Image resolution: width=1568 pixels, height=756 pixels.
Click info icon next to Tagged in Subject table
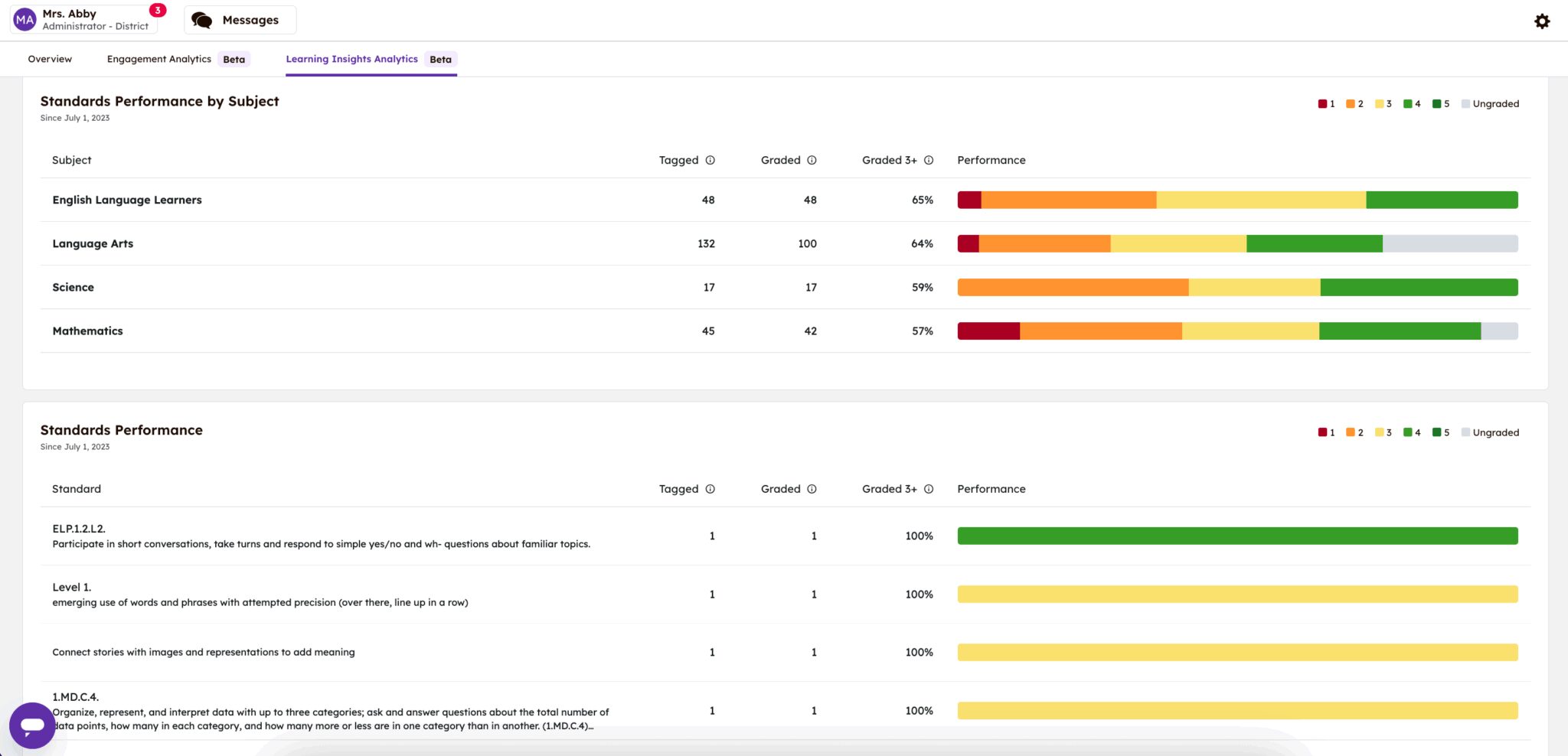tap(710, 160)
